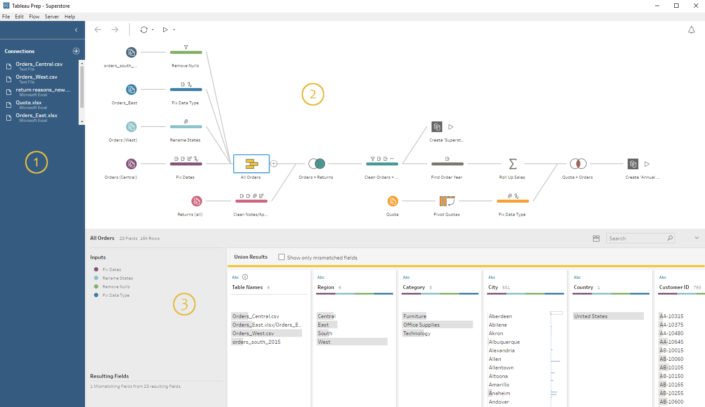The width and height of the screenshot is (705, 407).
Task: Click the plus icon after All Orders
Action: point(274,164)
